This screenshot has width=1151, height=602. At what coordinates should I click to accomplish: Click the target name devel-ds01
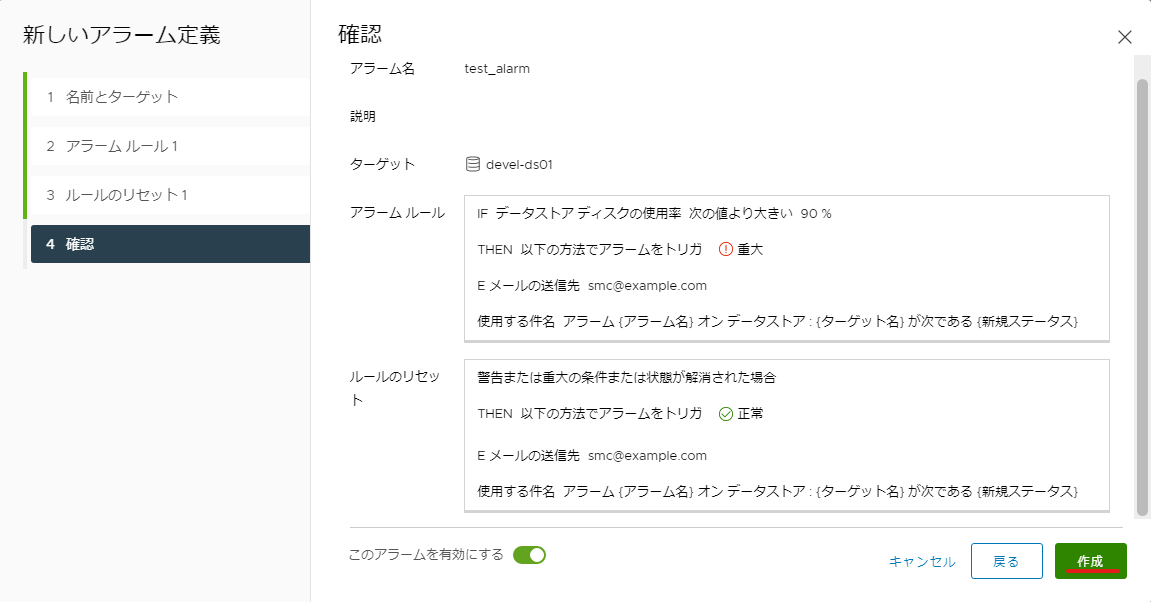pyautogui.click(x=519, y=164)
